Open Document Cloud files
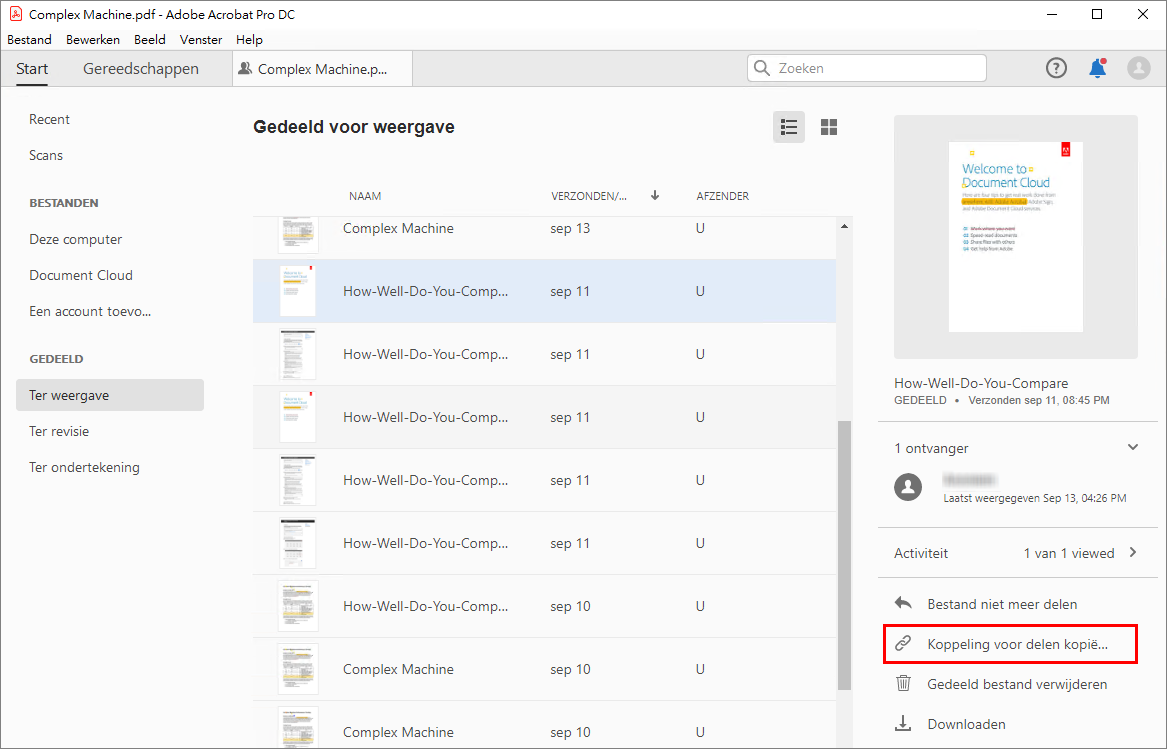Screen dimensions: 1167x749 (x=81, y=275)
